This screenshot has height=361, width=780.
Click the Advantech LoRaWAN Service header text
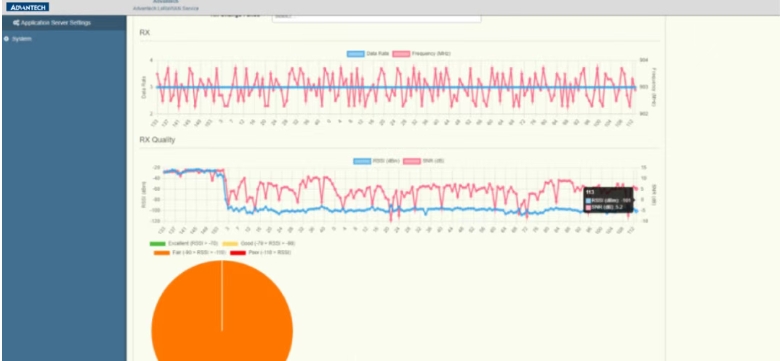click(166, 8)
